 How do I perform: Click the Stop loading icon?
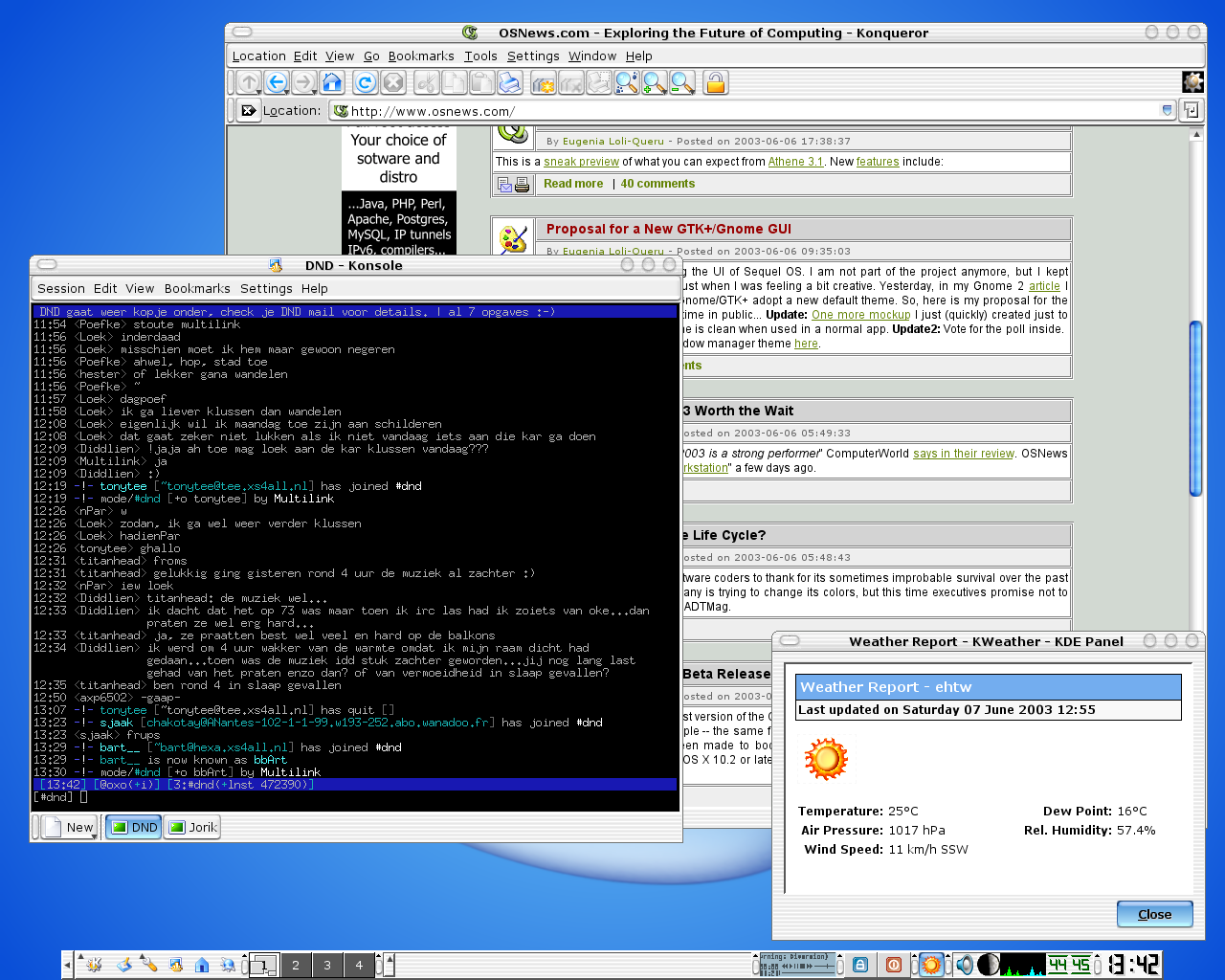(x=392, y=83)
